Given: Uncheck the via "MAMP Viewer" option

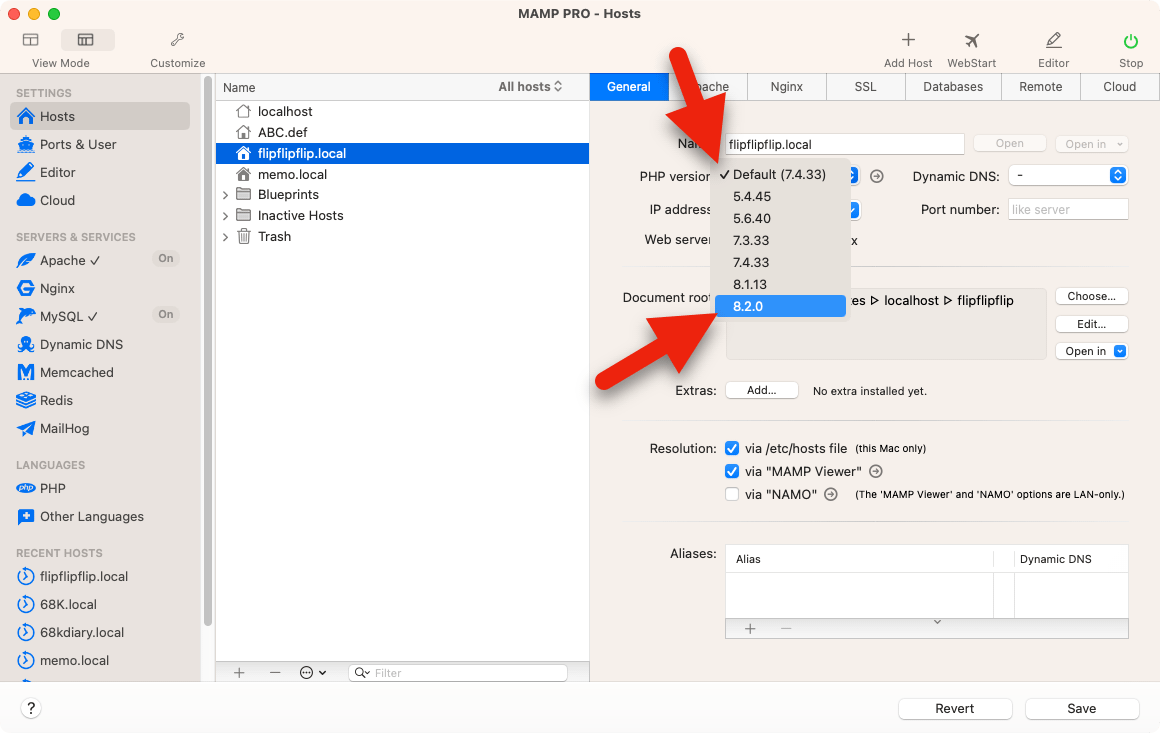Looking at the screenshot, I should 732,471.
